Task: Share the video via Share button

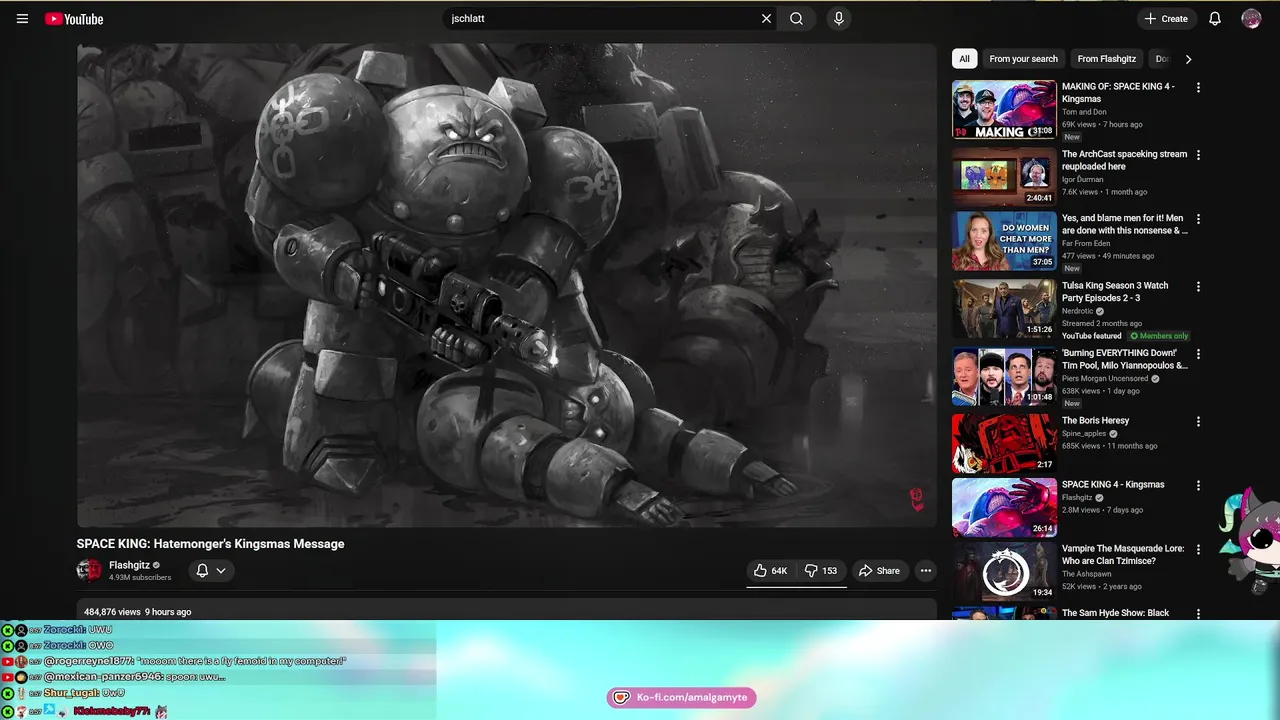Action: pos(879,571)
